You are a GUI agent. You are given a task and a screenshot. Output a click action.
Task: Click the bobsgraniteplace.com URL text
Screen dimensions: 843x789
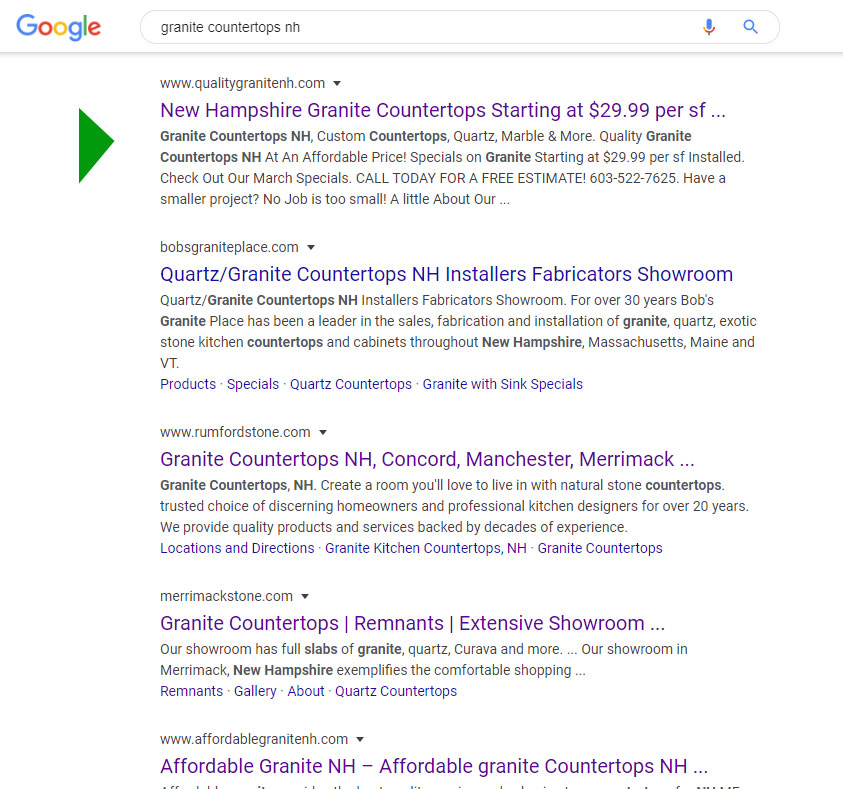coord(229,247)
